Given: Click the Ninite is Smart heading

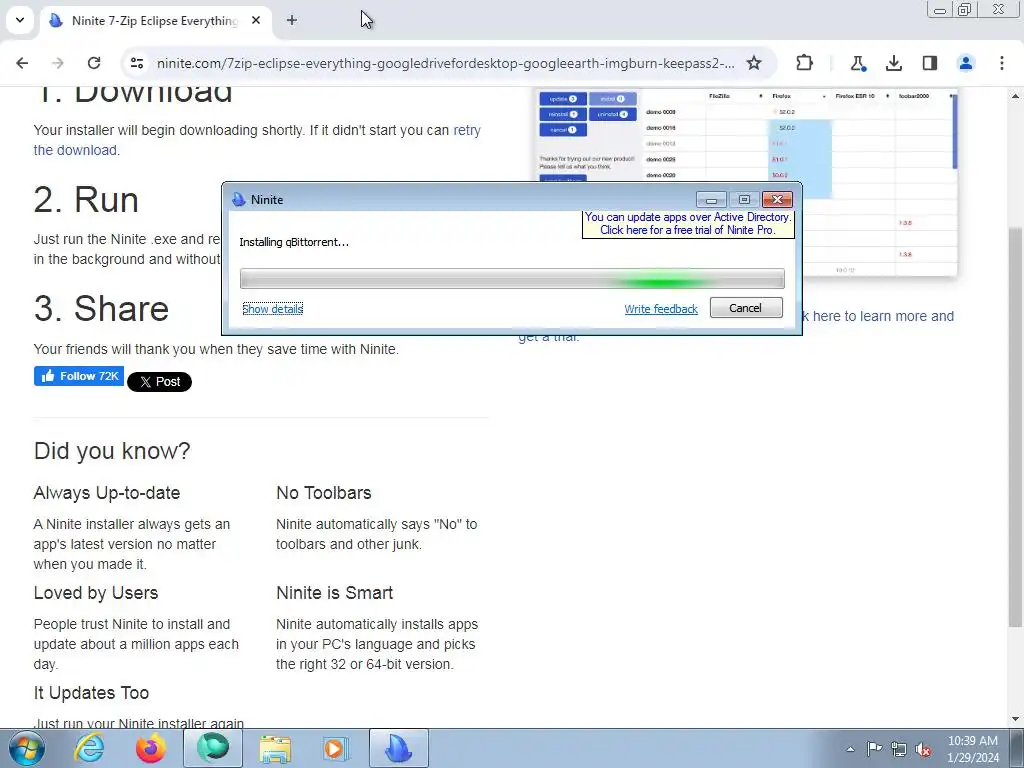Looking at the screenshot, I should [x=334, y=593].
